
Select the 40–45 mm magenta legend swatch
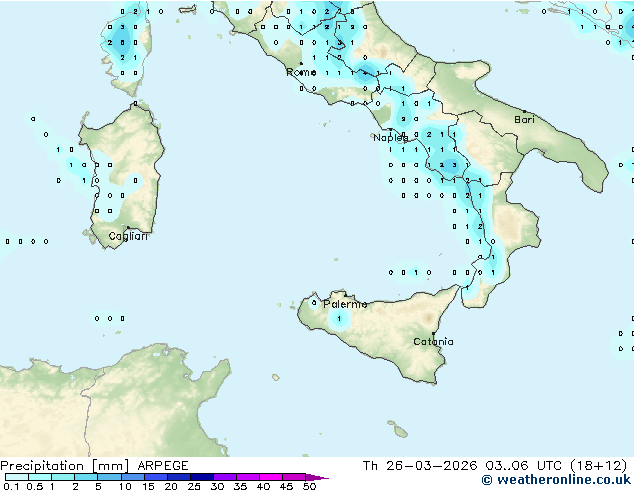(271, 477)
